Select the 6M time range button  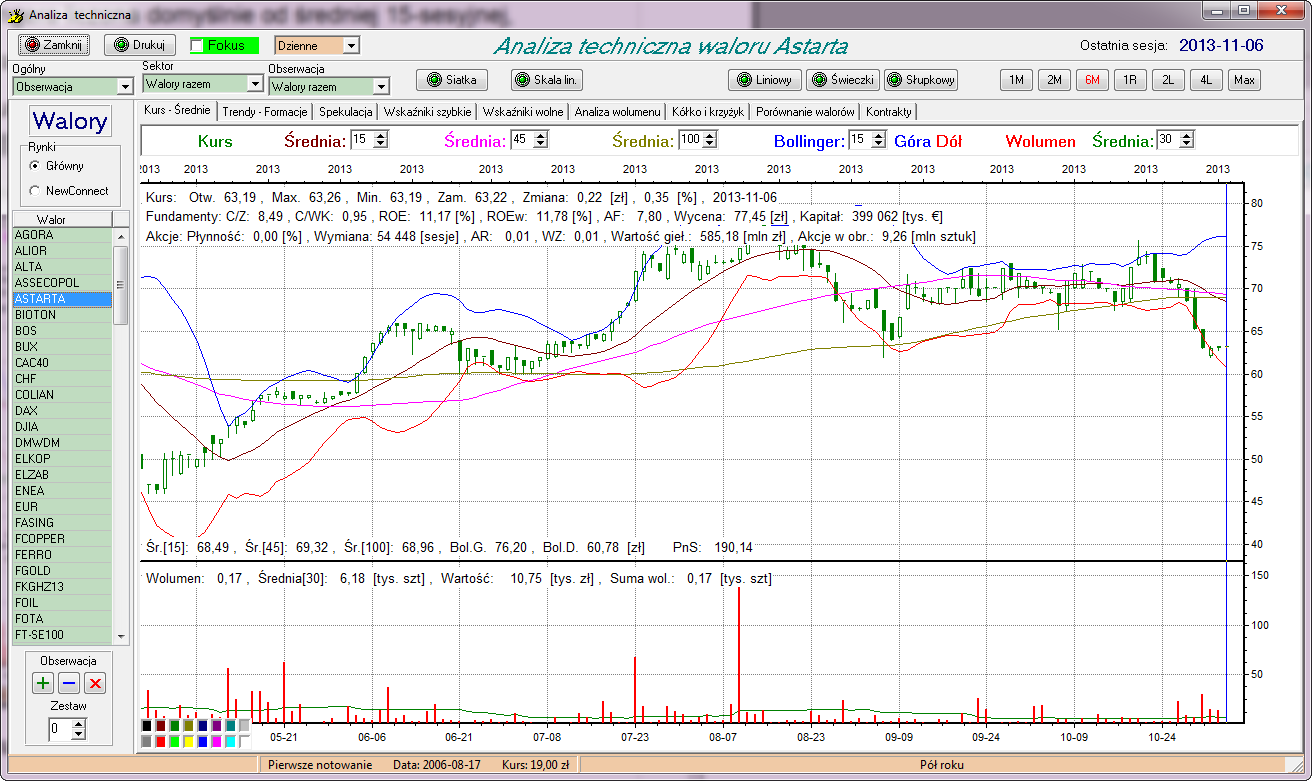1092,80
